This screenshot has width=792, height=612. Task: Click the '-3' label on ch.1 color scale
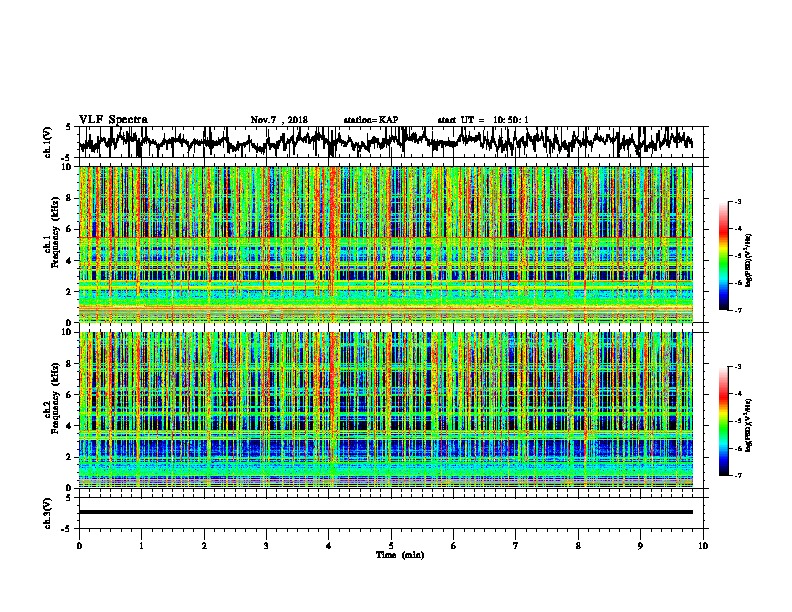(738, 201)
